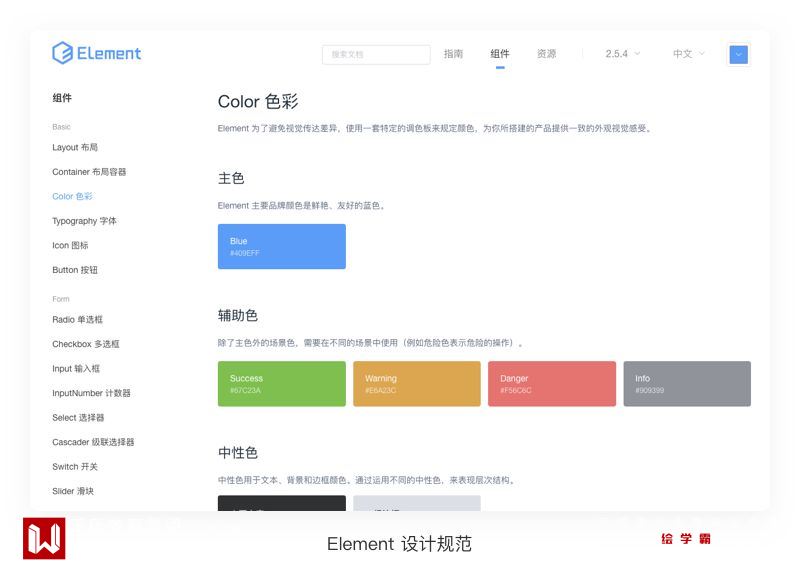The image size is (800, 576).
Task: Click the Warning orange color swatch
Action: (x=417, y=384)
